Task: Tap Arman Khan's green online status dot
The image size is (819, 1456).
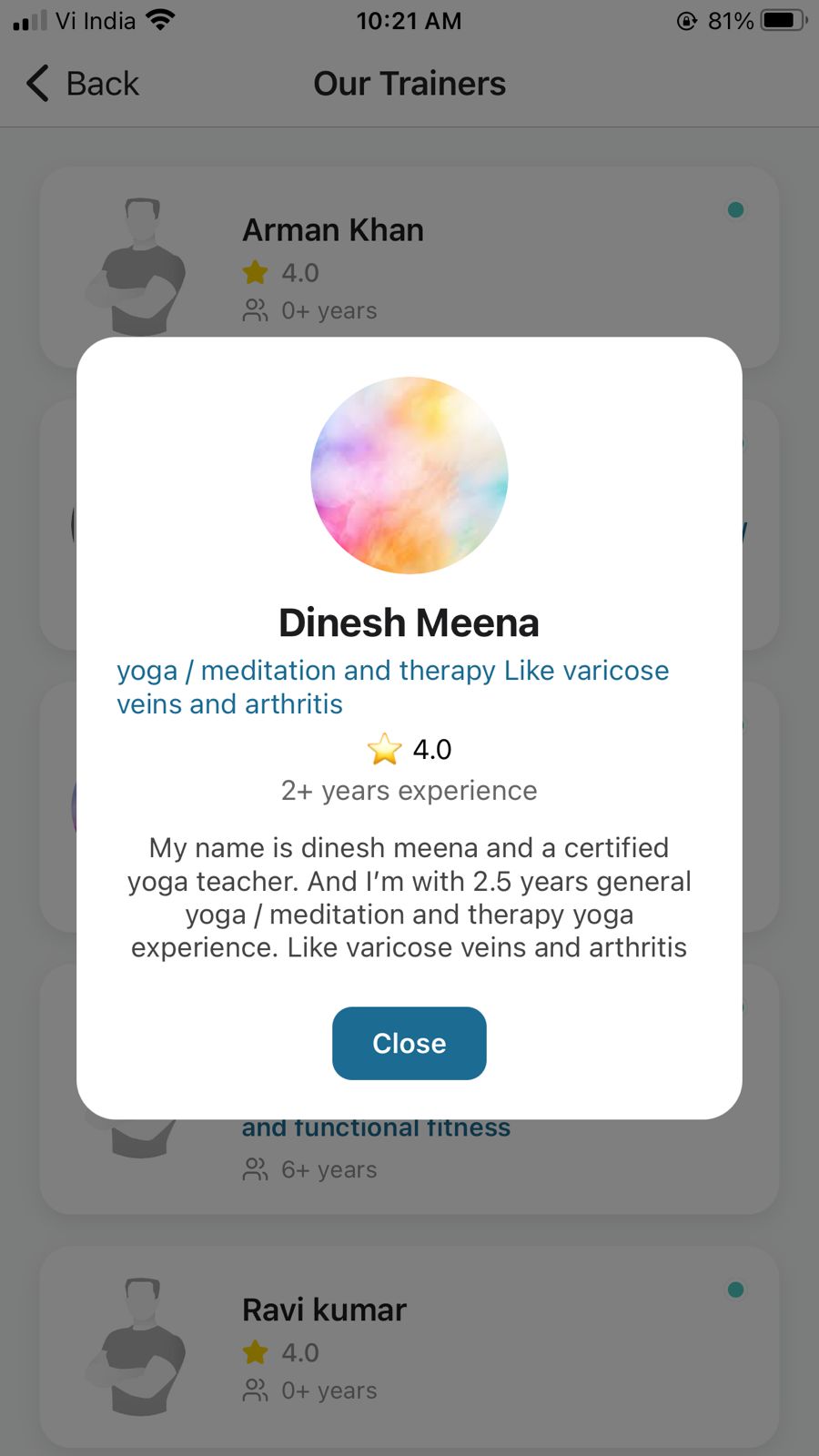Action: [735, 210]
